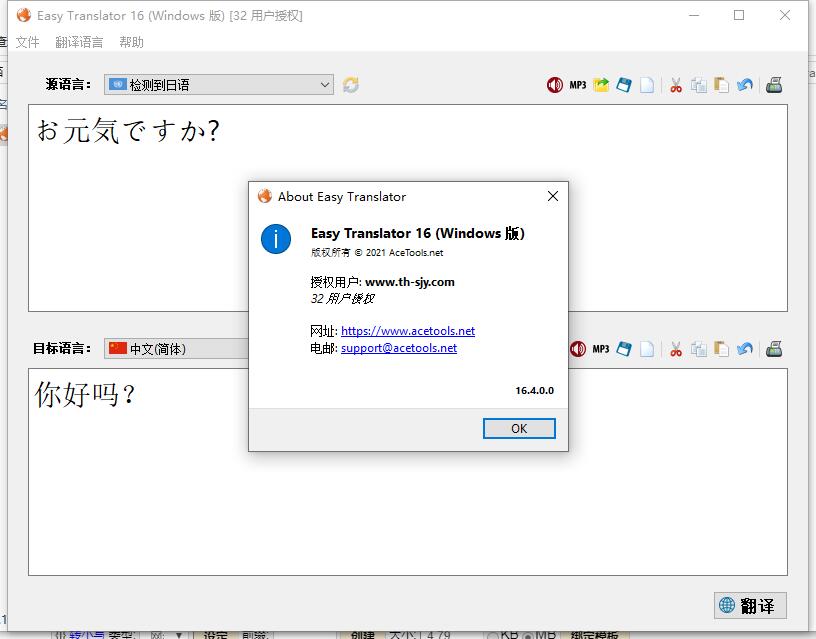
Task: Click the version number 16.4.0.0
Action: [x=534, y=390]
